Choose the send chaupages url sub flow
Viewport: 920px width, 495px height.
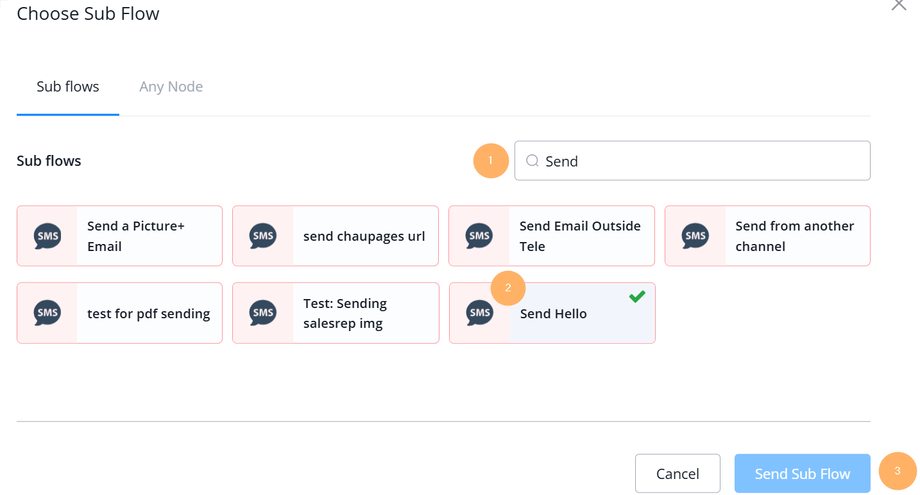[364, 236]
